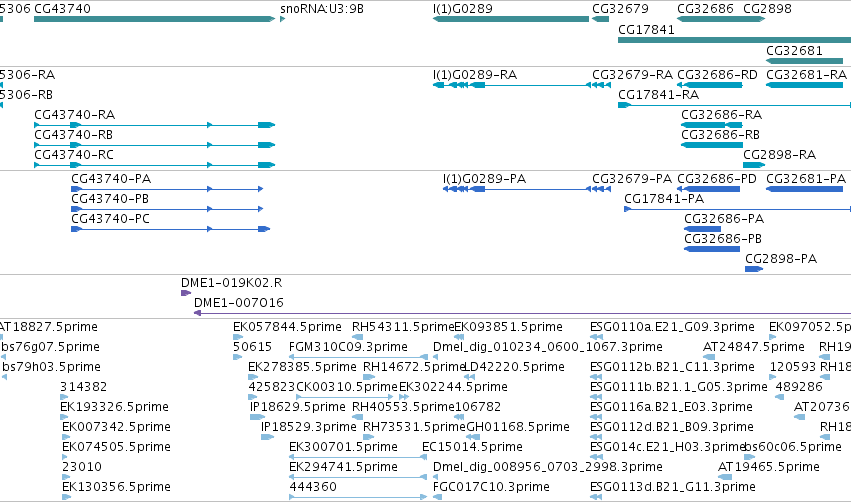
Task: Select the l(1)G0289 gene bar
Action: (511, 19)
